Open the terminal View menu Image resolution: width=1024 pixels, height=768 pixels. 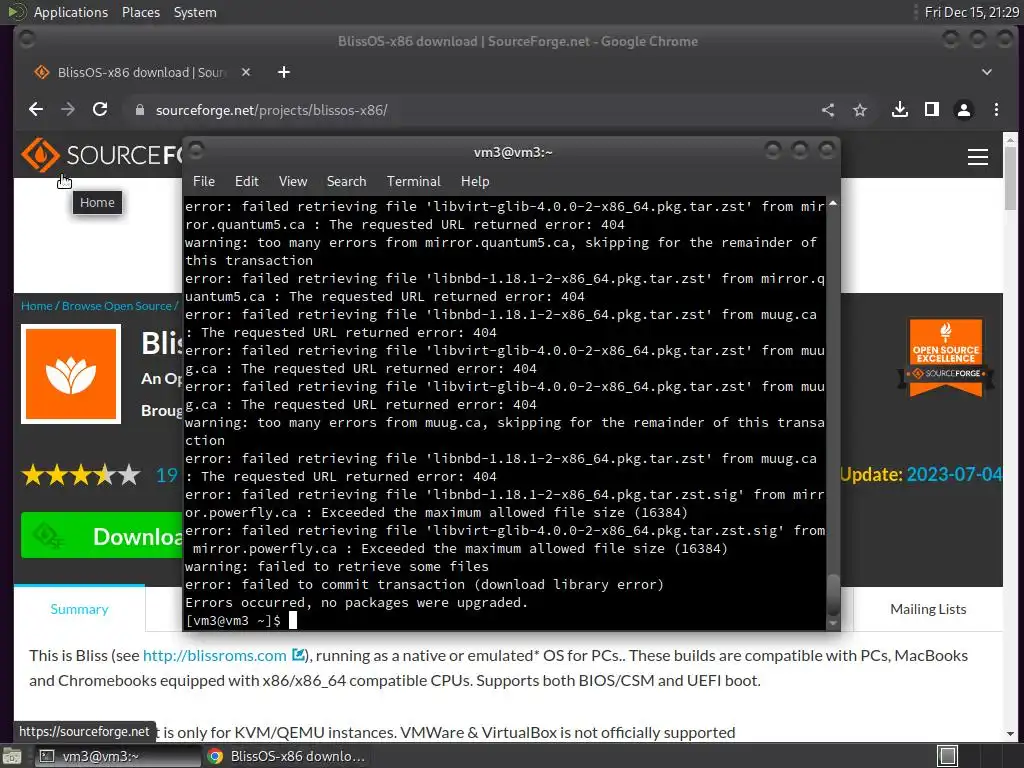click(293, 181)
